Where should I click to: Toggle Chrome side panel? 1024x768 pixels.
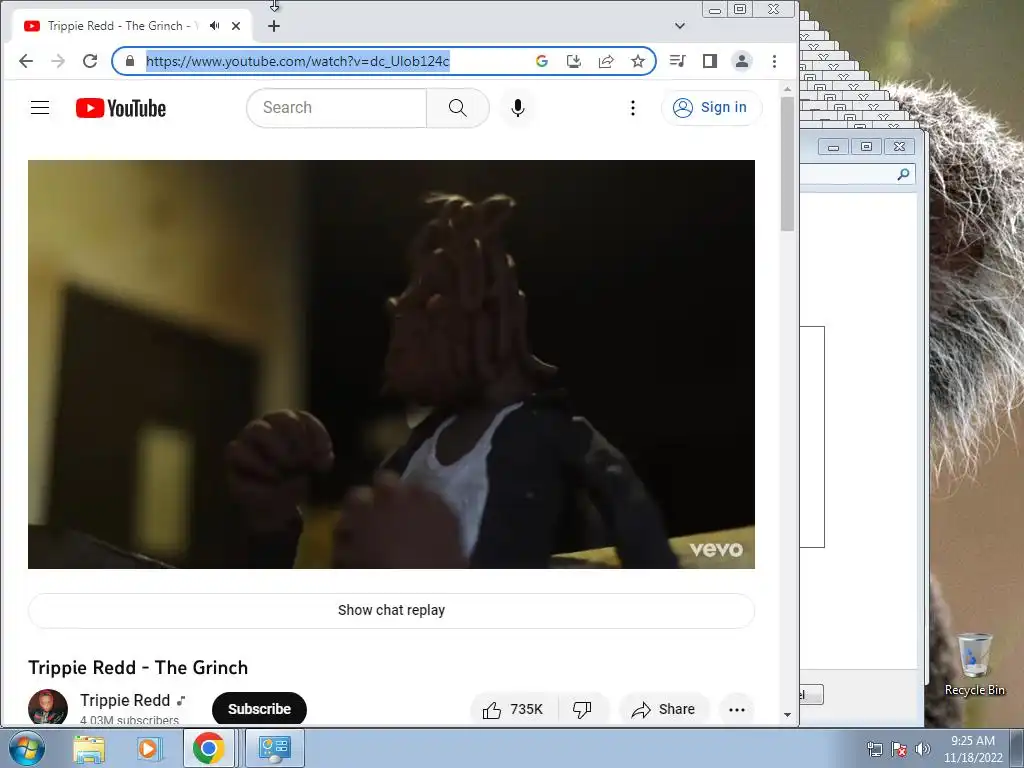coord(710,61)
